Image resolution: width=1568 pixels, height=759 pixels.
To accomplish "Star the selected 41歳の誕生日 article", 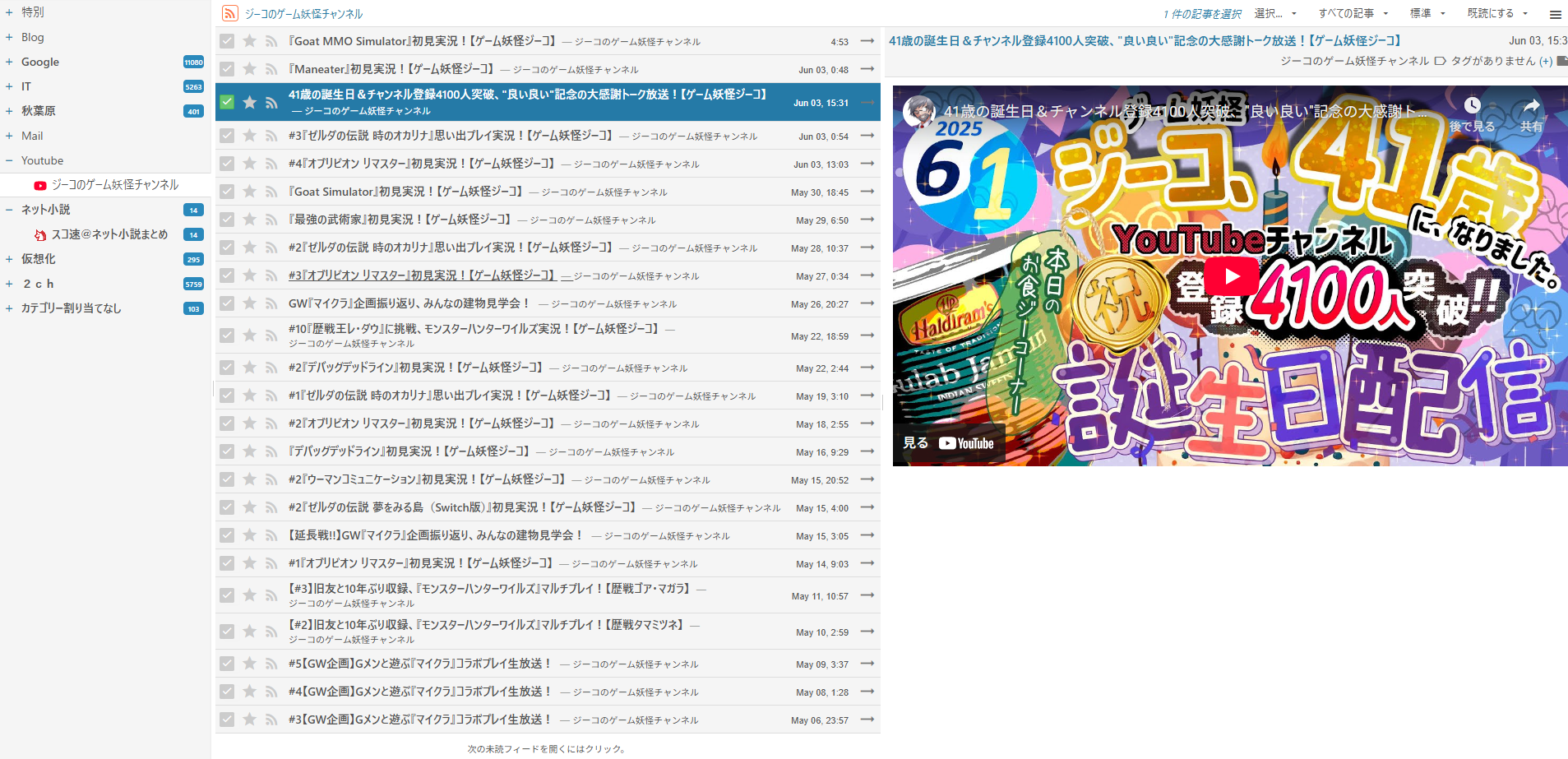I will [250, 102].
